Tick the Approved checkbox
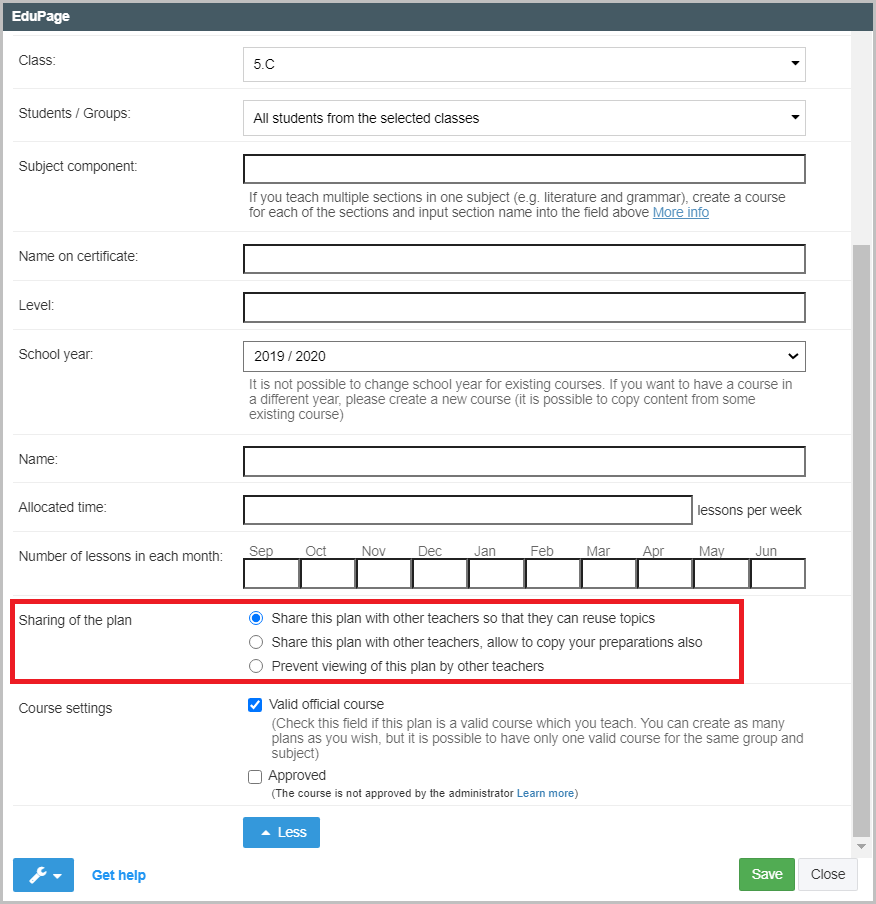This screenshot has width=876, height=904. [x=255, y=776]
